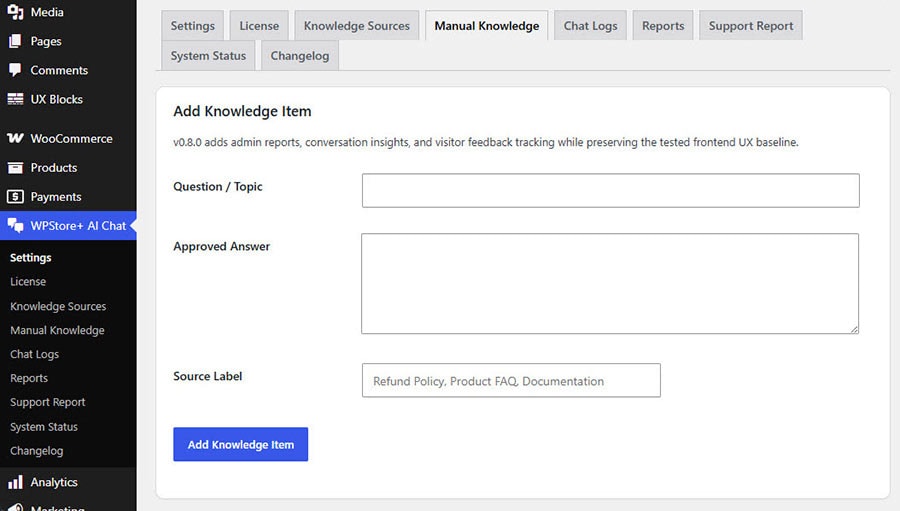This screenshot has width=900, height=511.
Task: Switch to the Support Report tab
Action: click(x=751, y=25)
